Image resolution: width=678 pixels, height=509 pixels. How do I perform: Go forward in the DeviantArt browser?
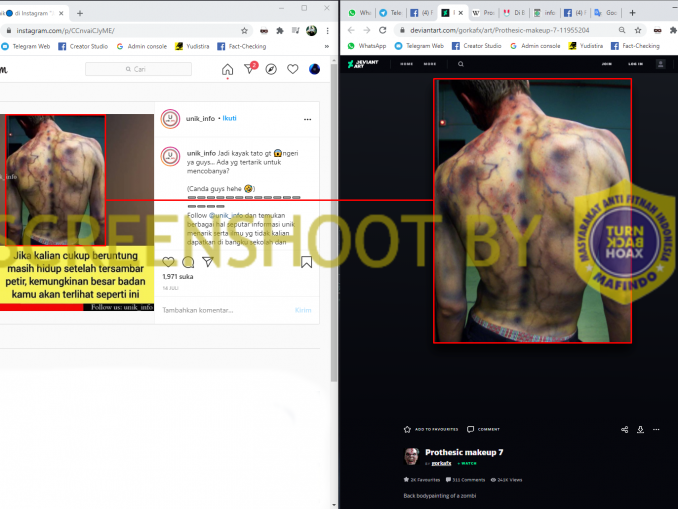(x=367, y=30)
